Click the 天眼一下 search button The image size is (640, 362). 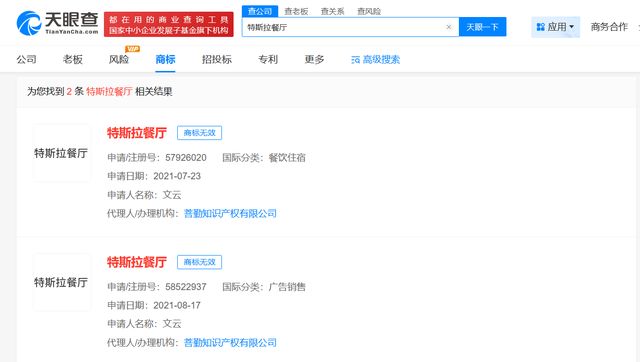(x=482, y=27)
